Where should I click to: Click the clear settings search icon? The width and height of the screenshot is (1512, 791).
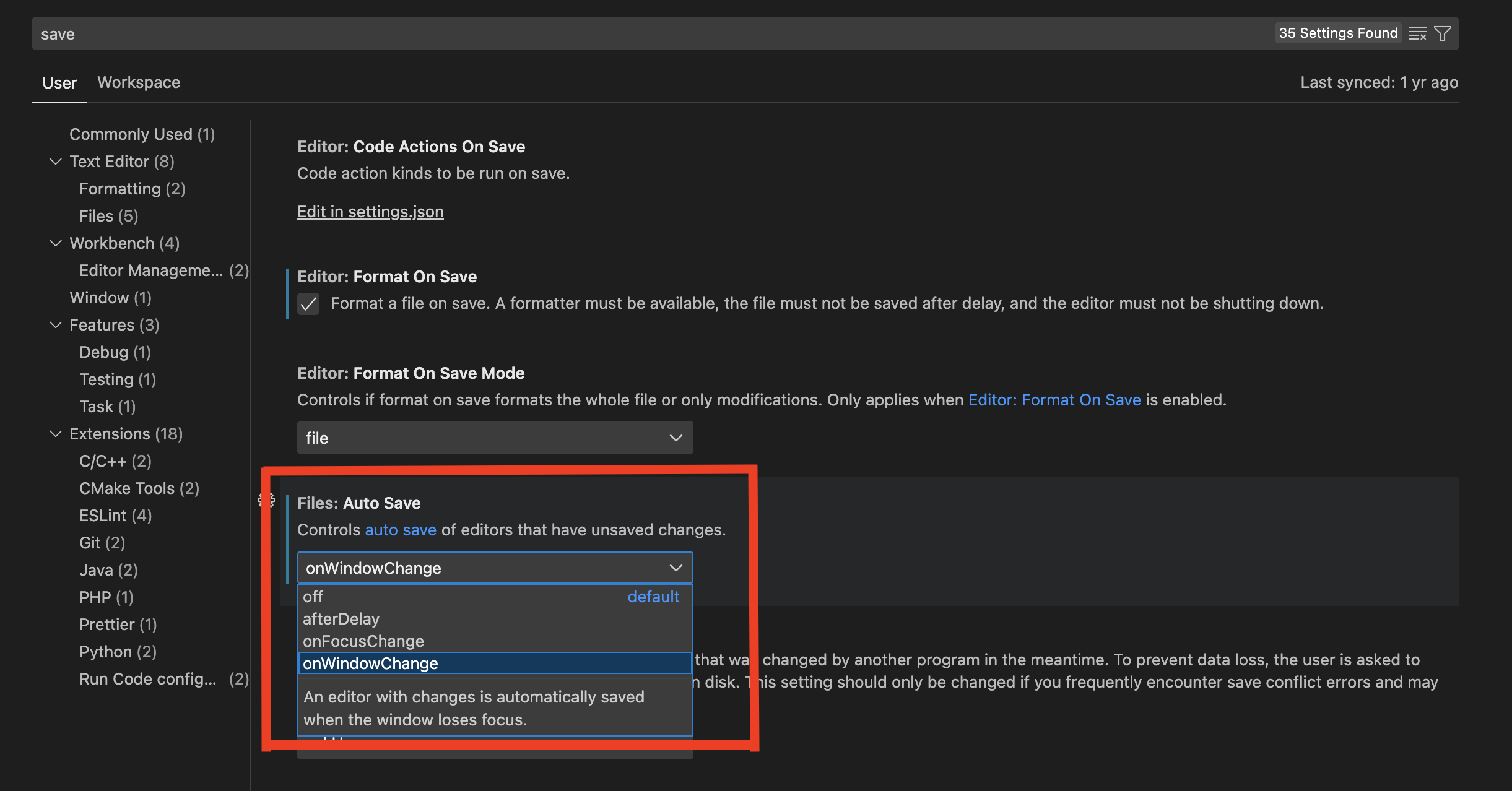coord(1418,33)
